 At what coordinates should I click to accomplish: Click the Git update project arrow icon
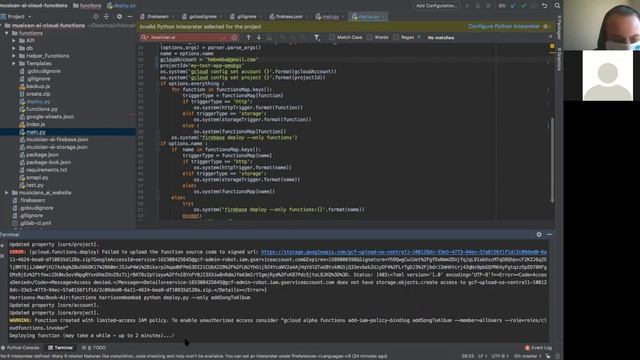click(x=513, y=6)
